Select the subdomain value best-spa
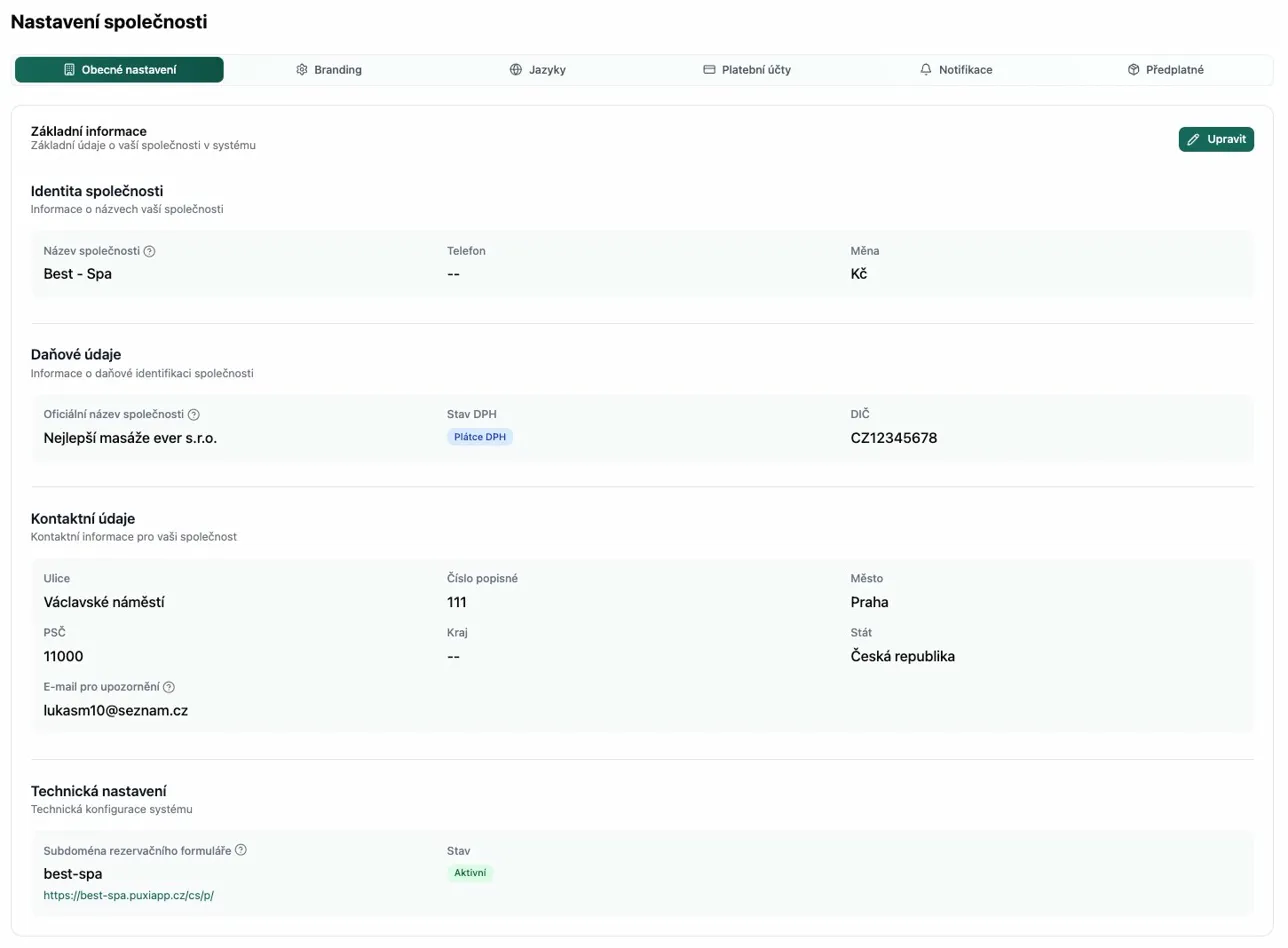Viewport: 1288px width, 948px height. pos(73,873)
